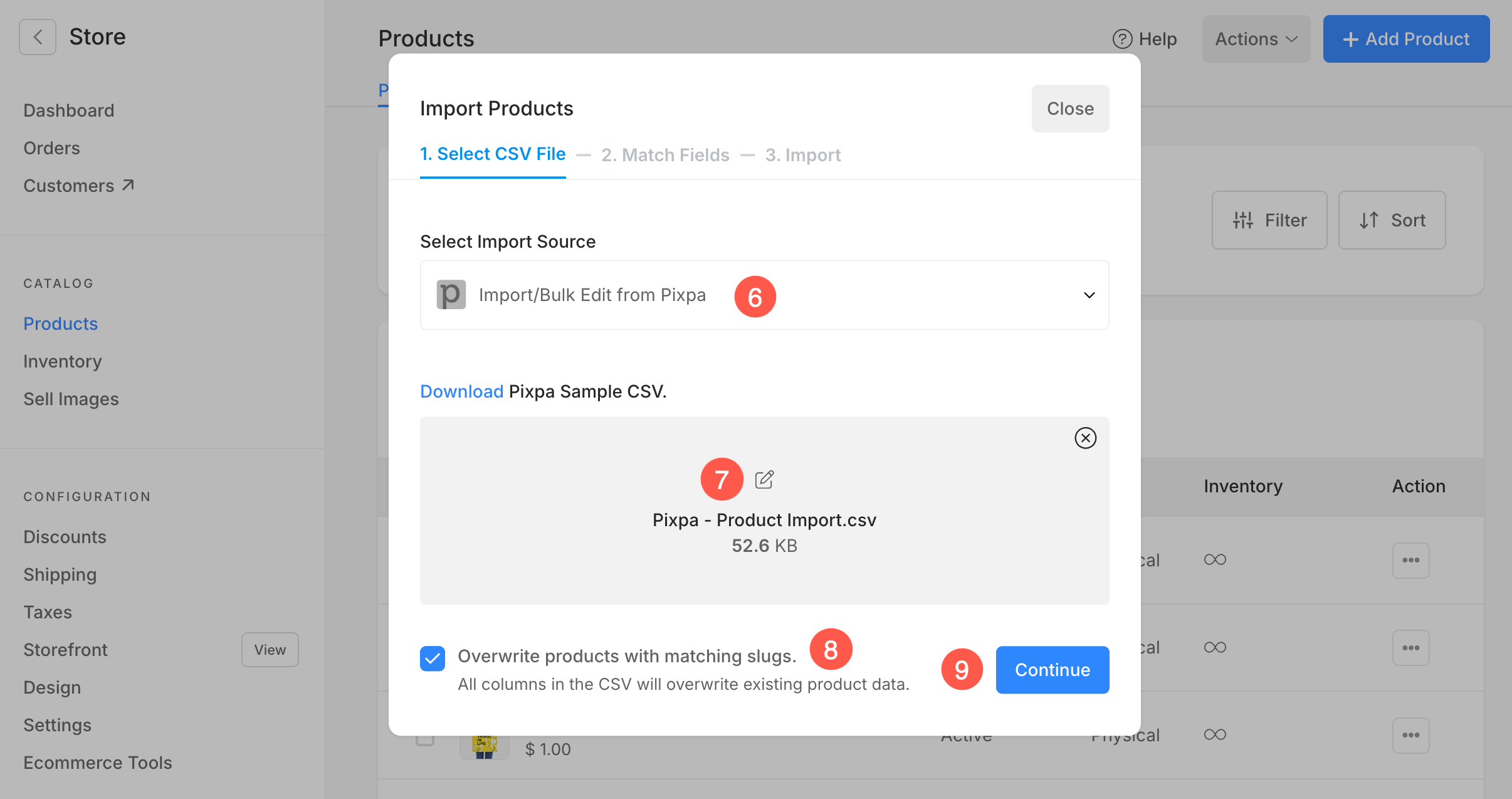Uncheck overwrite products with matching slugs

[433, 659]
